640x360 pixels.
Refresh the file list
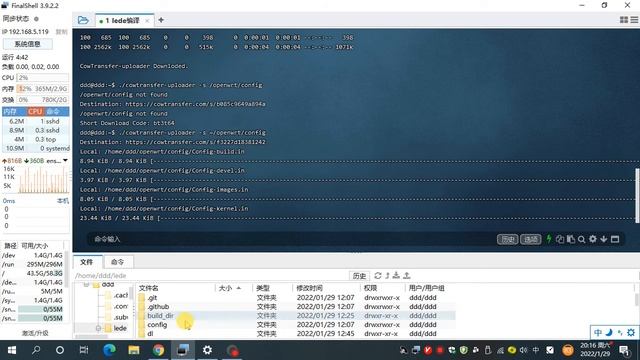[378, 276]
